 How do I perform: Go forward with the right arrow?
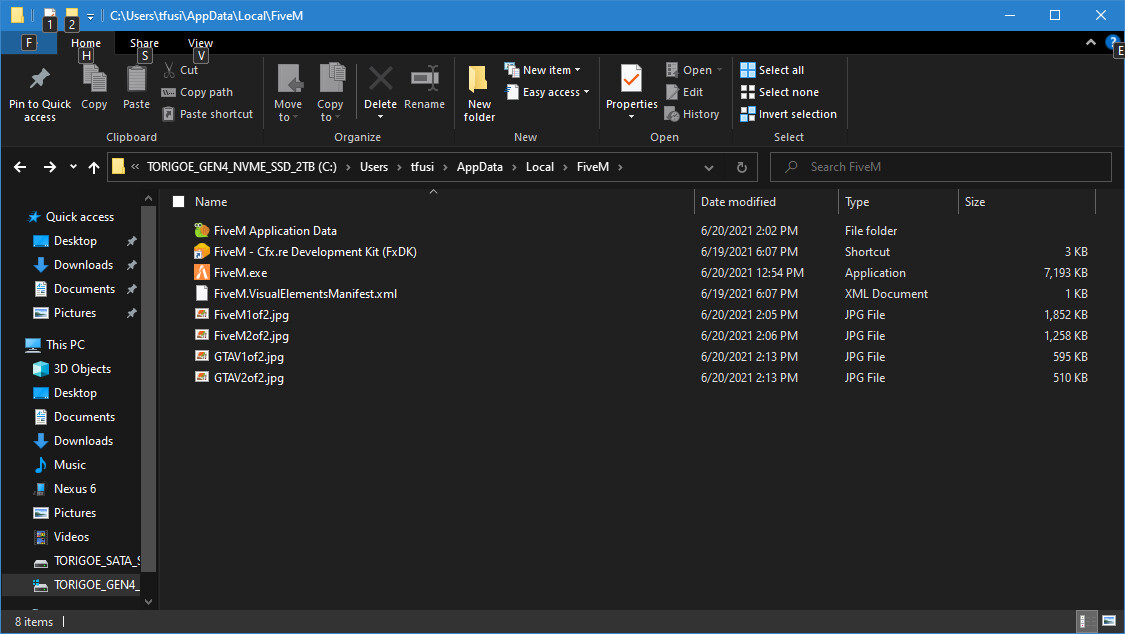coord(50,167)
